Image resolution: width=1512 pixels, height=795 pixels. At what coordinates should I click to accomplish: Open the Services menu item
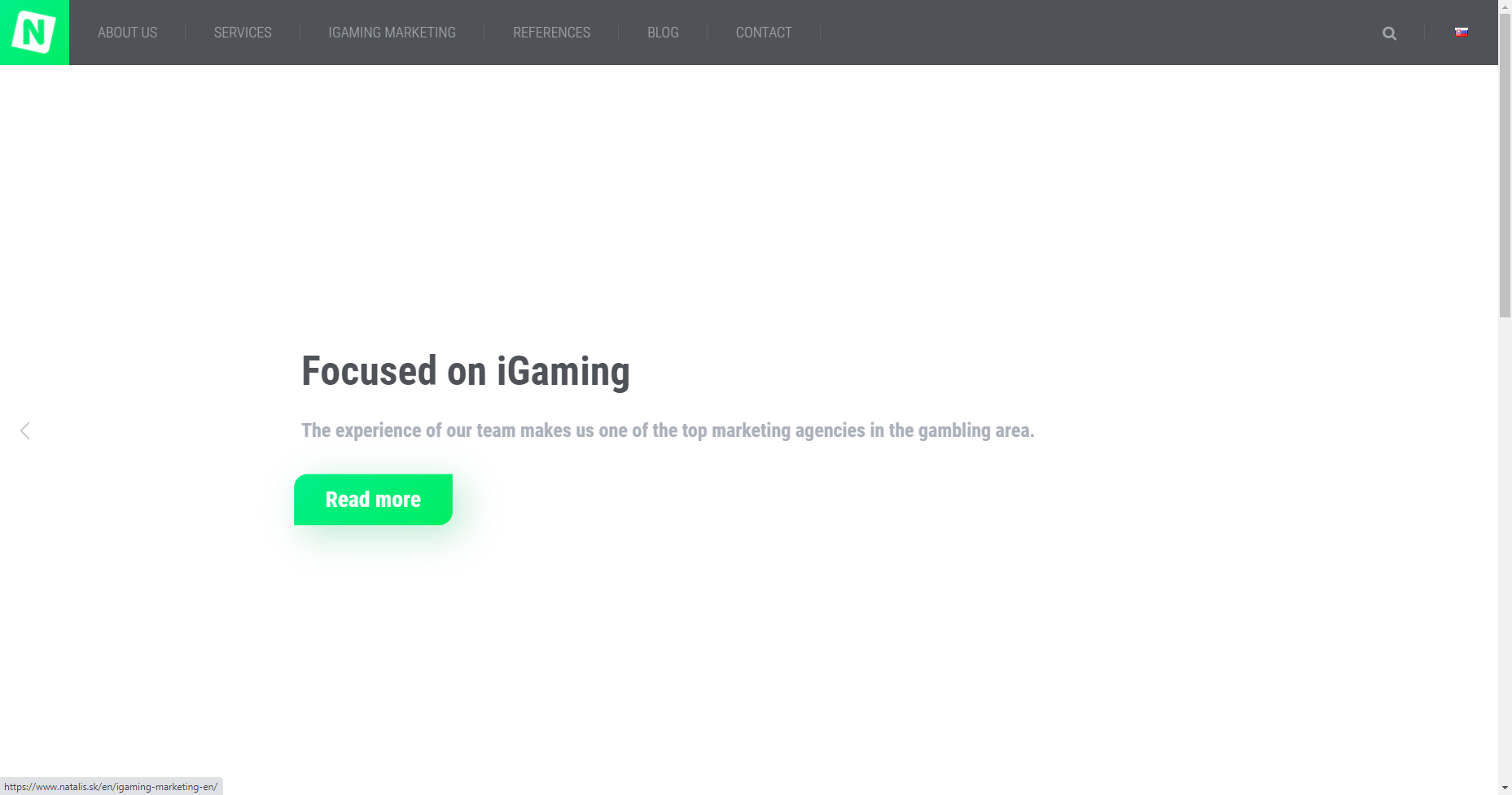[x=243, y=33]
